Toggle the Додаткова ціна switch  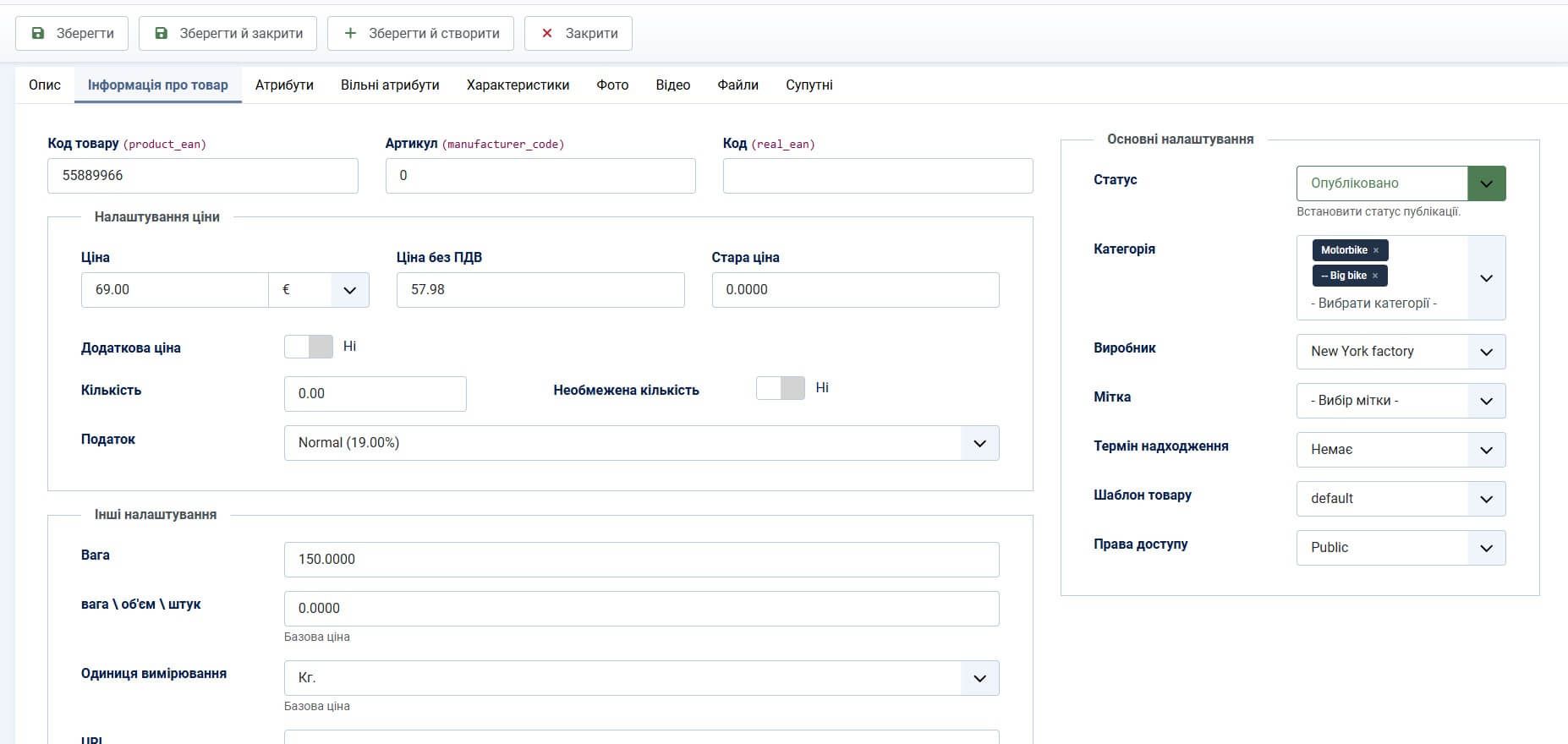pyautogui.click(x=309, y=347)
